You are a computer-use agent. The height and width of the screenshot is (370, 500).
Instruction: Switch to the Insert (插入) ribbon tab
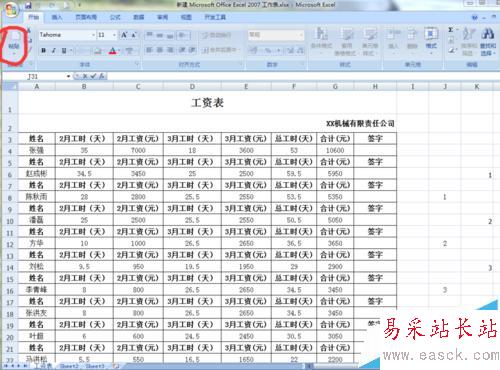point(57,17)
